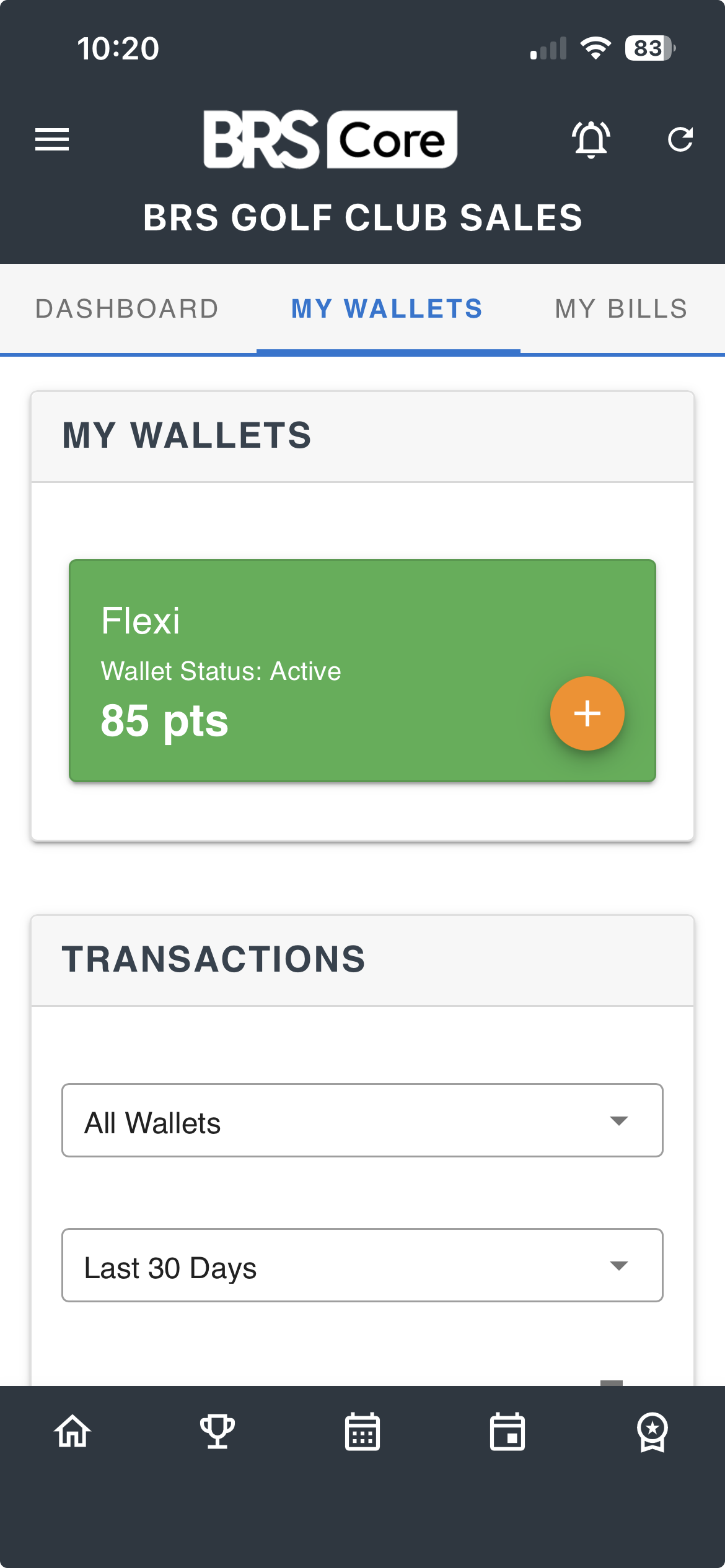Select the My Wallets tab
Viewport: 725px width, 1568px height.
(387, 309)
